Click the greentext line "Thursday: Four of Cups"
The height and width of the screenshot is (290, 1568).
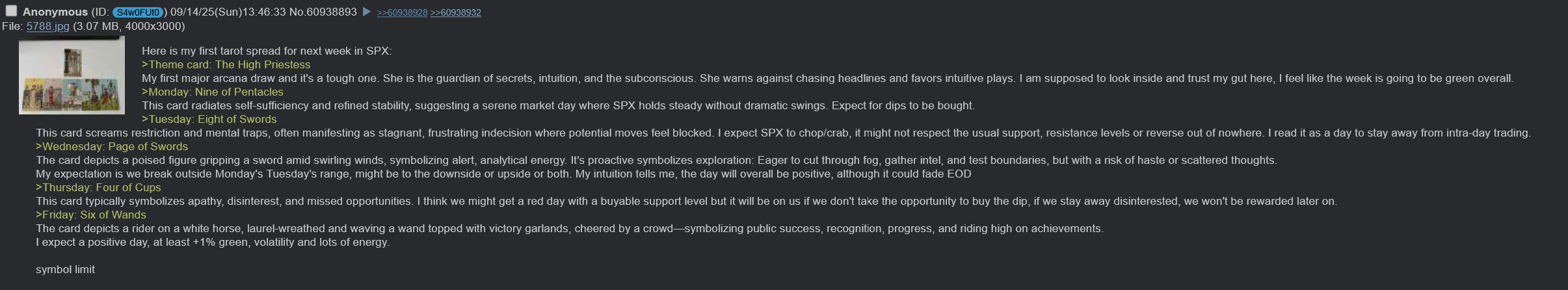[98, 187]
